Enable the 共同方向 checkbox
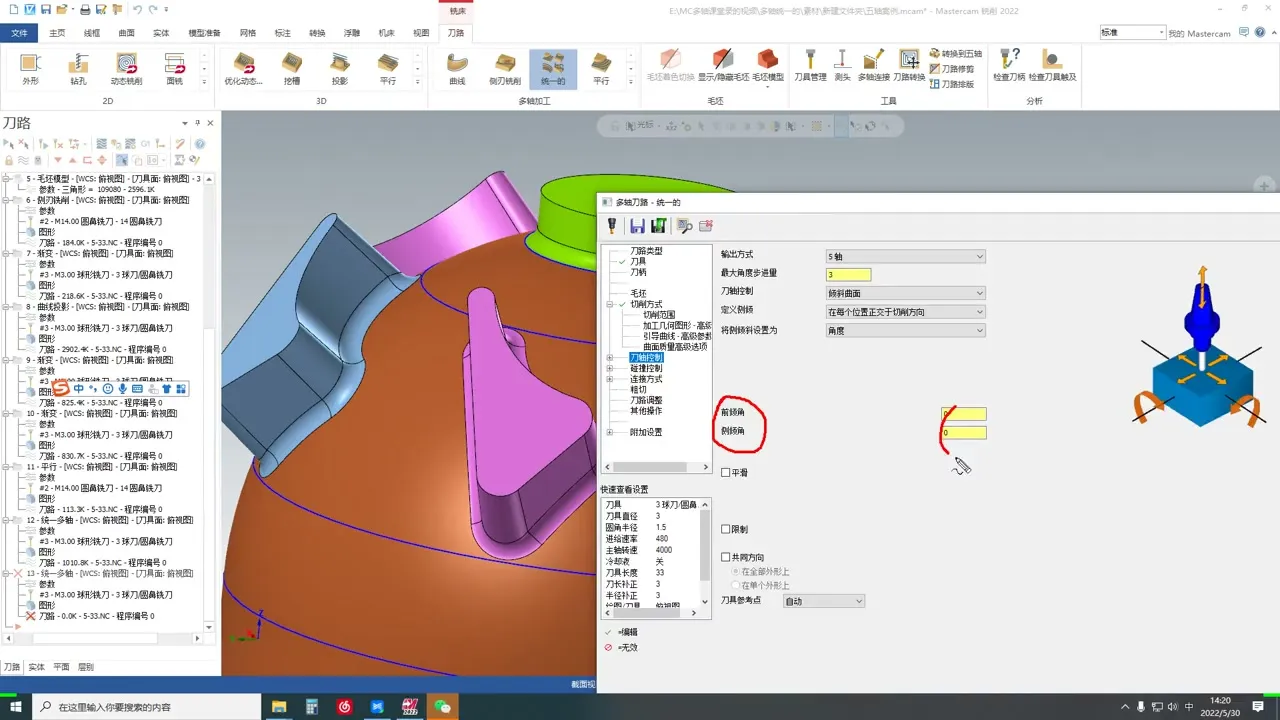The image size is (1280, 720). (726, 558)
